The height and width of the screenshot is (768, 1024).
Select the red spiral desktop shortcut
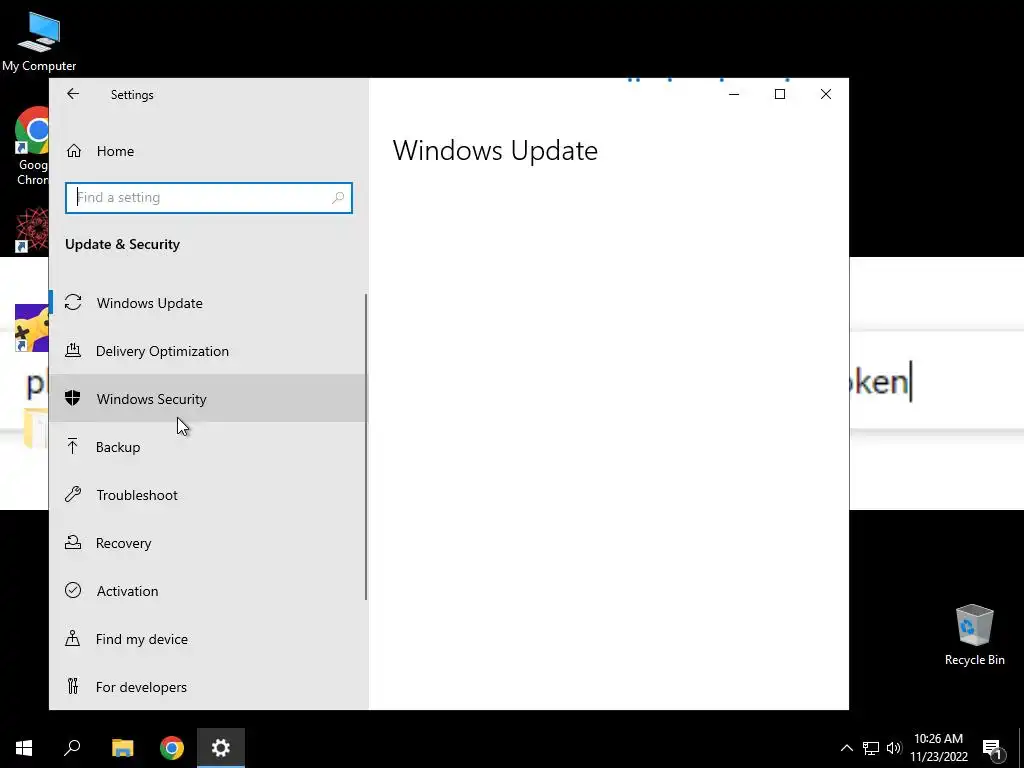pos(32,230)
